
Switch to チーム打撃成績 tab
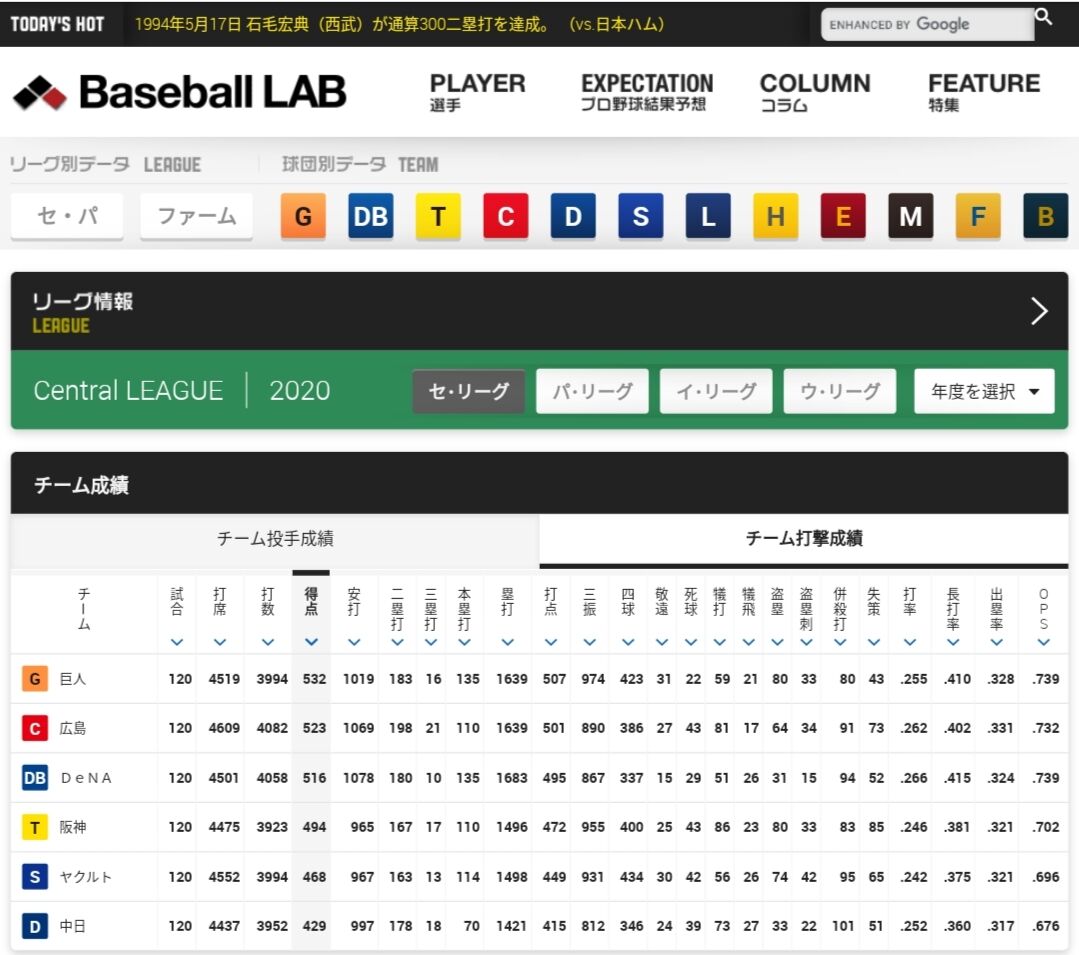coord(804,539)
